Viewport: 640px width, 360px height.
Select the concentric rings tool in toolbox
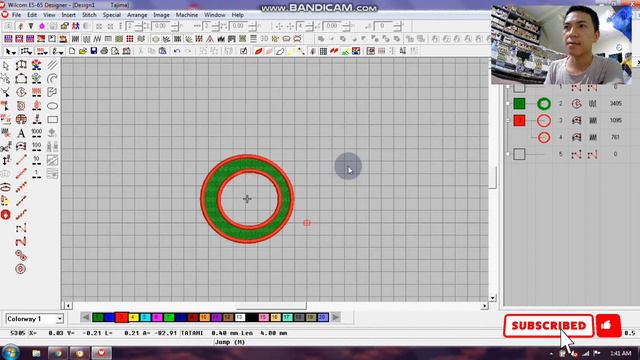point(20,269)
